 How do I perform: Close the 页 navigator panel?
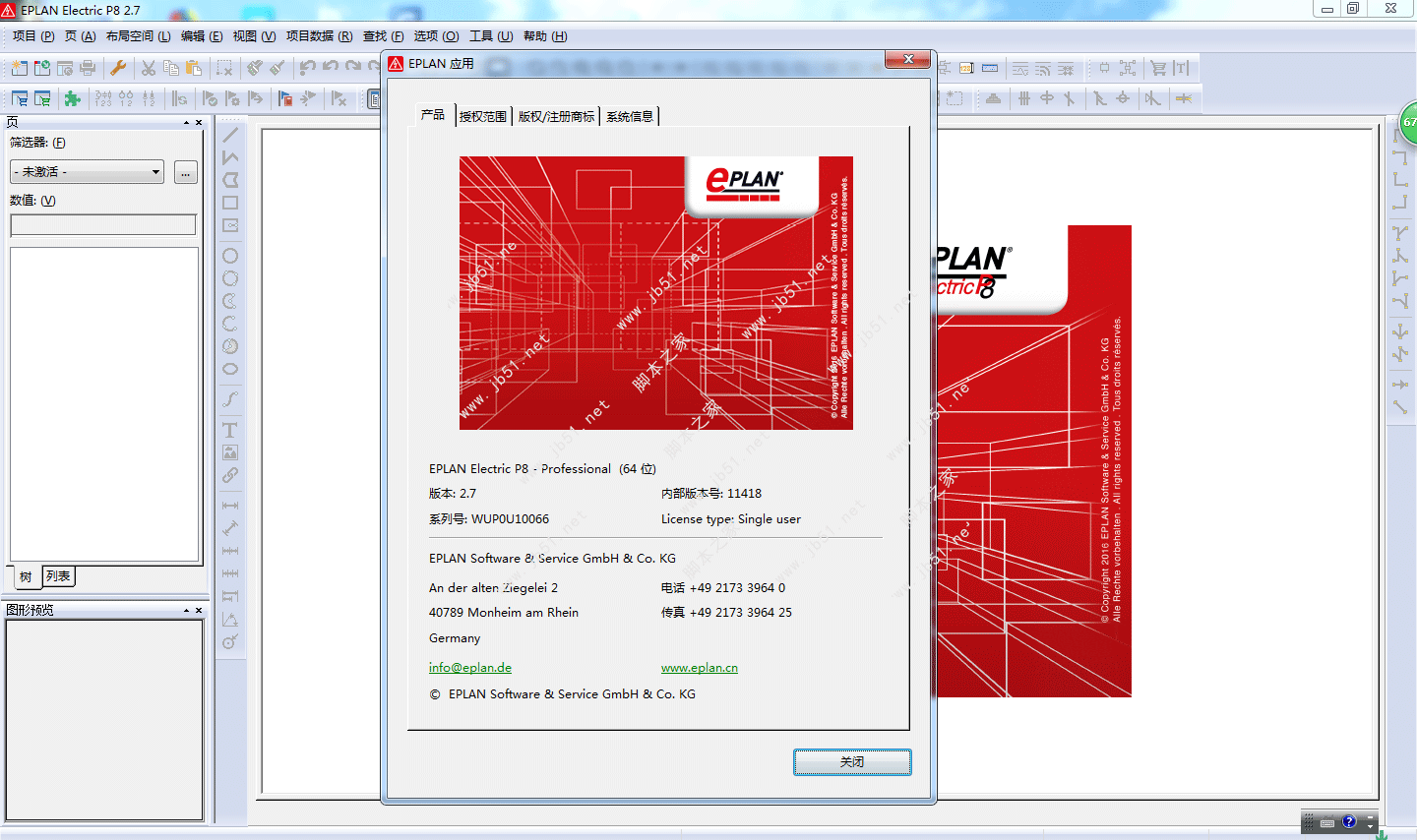tap(199, 123)
